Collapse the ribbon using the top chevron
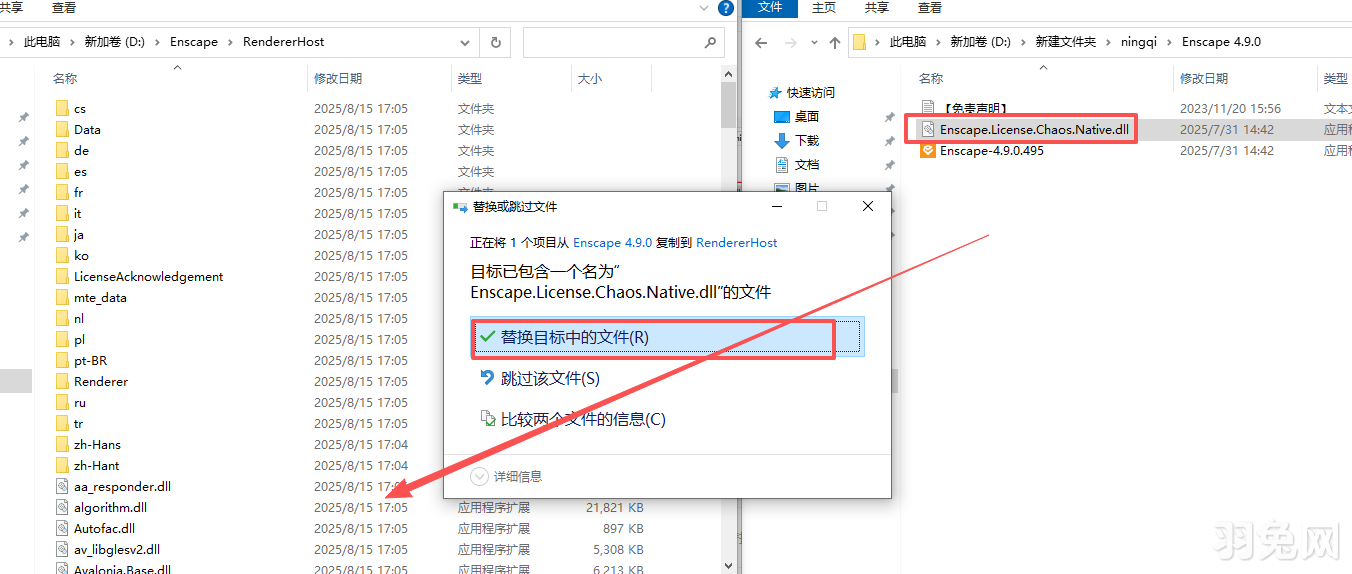Screen dimensions: 1352x574 pos(704,8)
